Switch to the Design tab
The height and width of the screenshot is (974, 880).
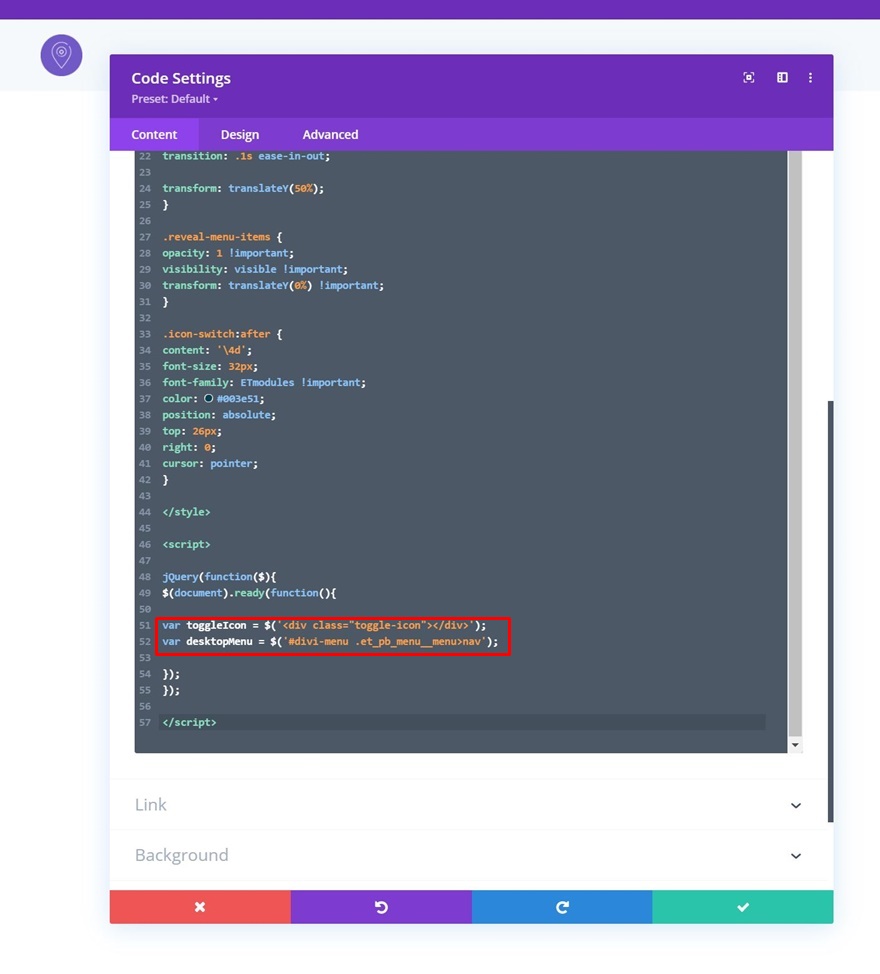[240, 134]
